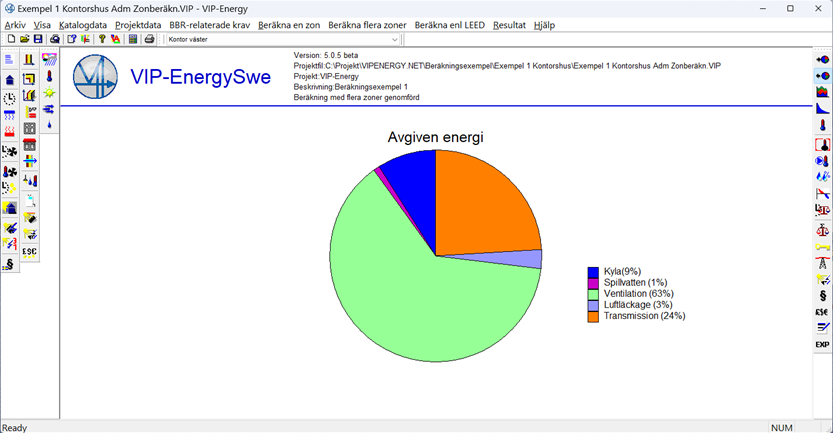Open the Katalogdata menu
The width and height of the screenshot is (833, 433).
[x=83, y=24]
